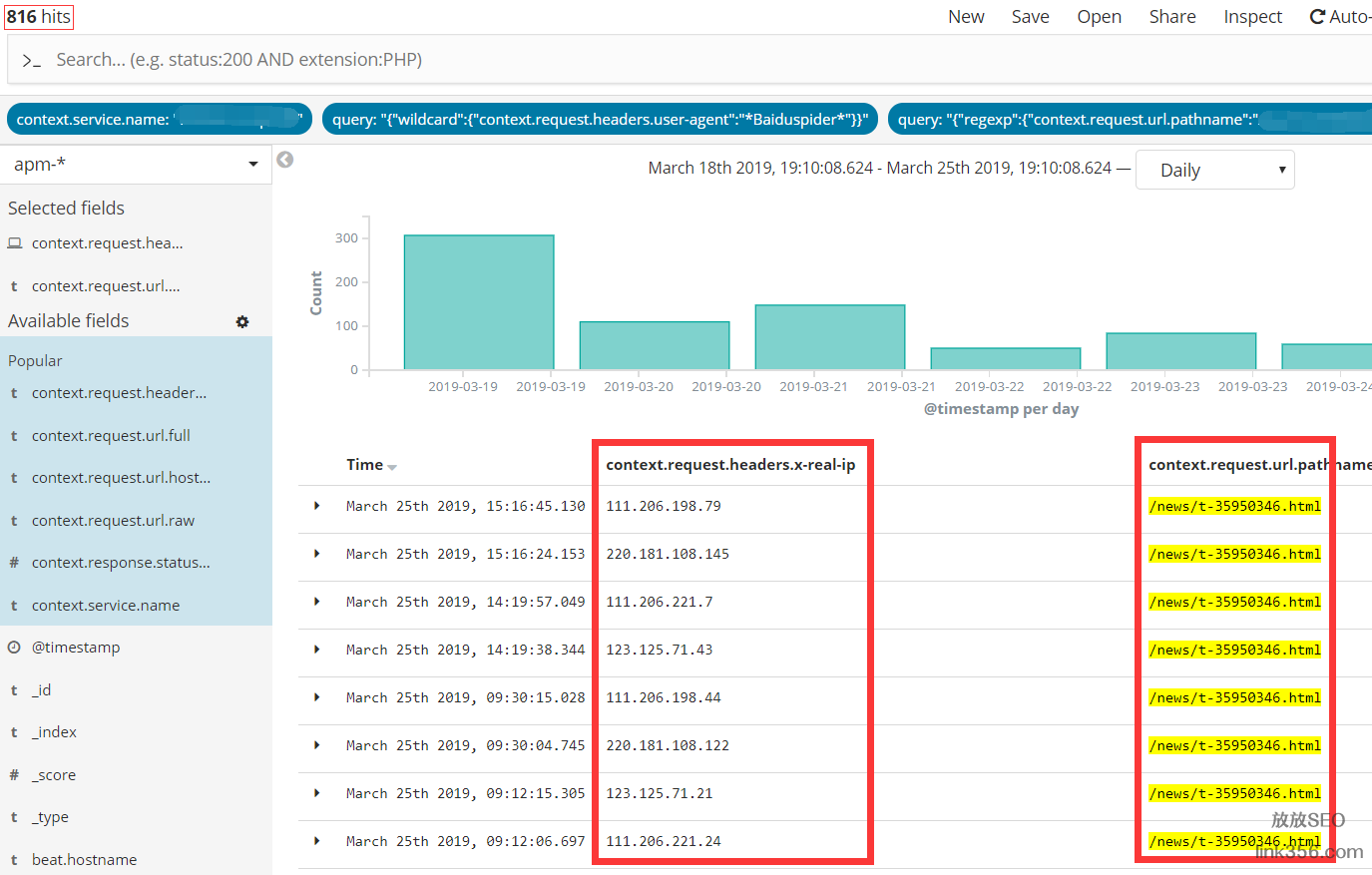Click the date range March 18th–25th link

(x=879, y=168)
